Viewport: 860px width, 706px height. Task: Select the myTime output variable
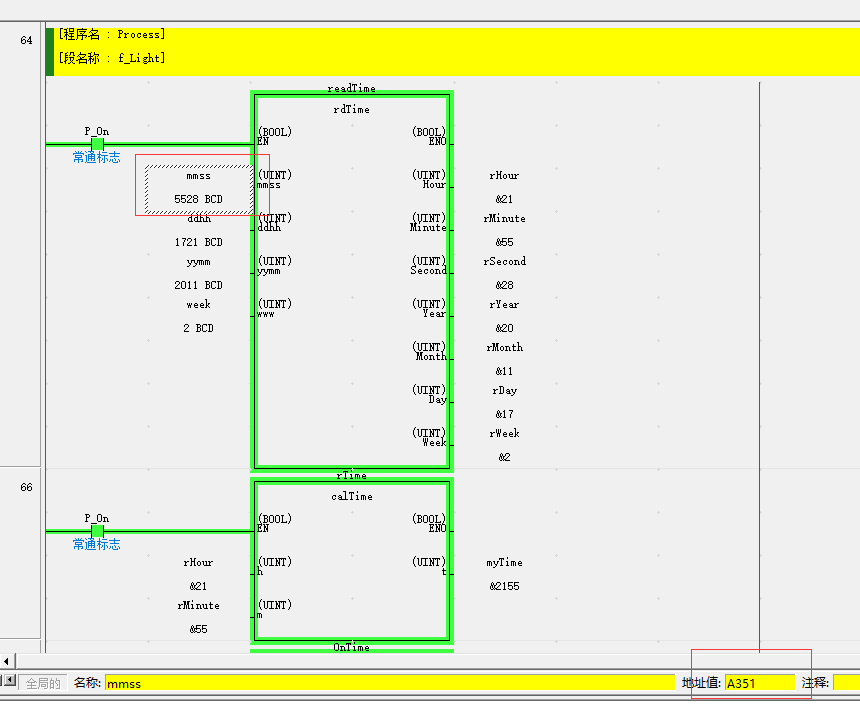point(504,563)
